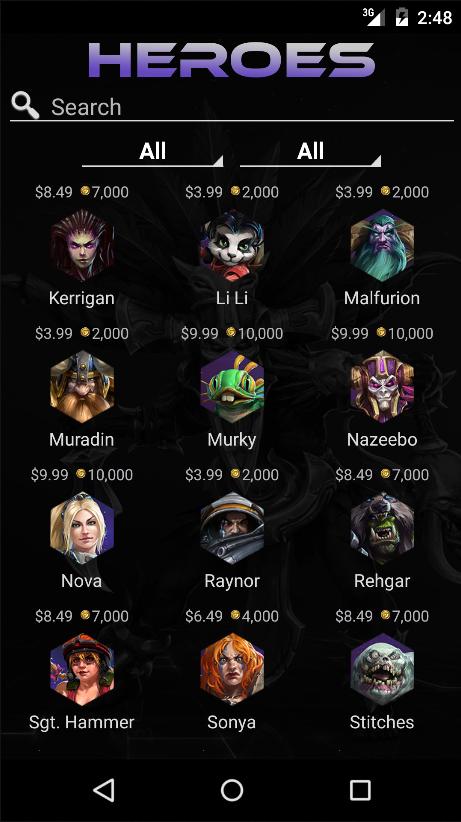The image size is (461, 822).
Task: Click the Murky name label
Action: pos(232,439)
